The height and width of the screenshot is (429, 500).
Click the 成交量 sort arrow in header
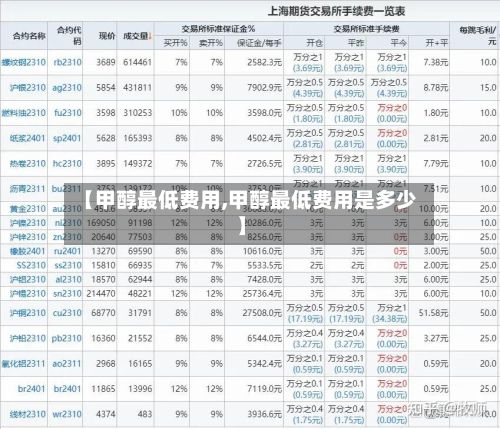(150, 36)
